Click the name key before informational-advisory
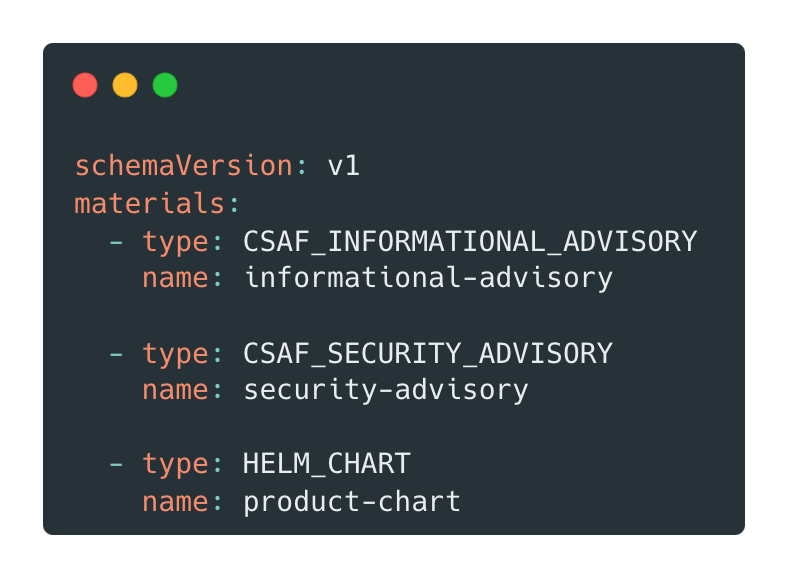Screen dimensions: 786x578 (176, 278)
